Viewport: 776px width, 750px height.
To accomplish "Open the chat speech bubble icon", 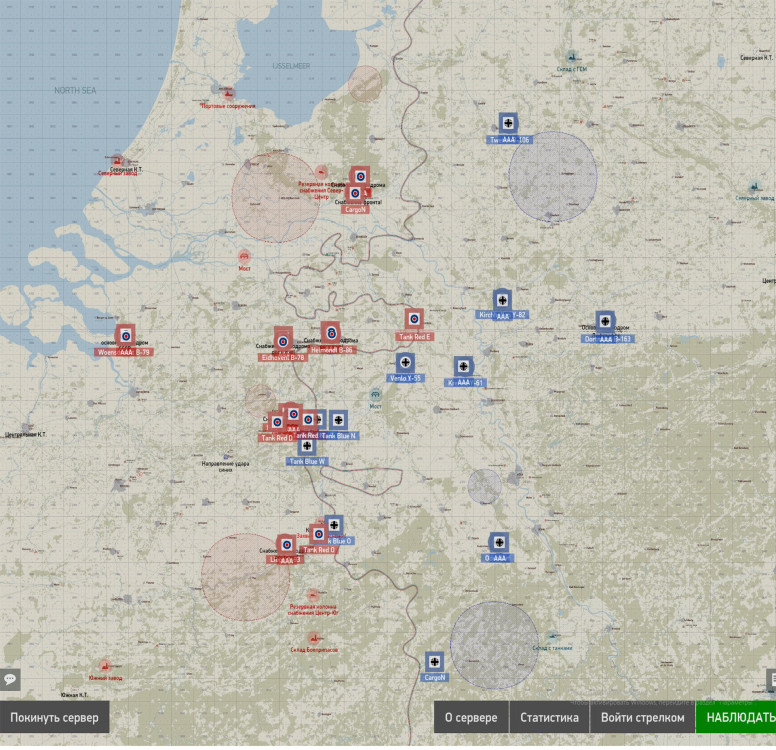I will 10,679.
